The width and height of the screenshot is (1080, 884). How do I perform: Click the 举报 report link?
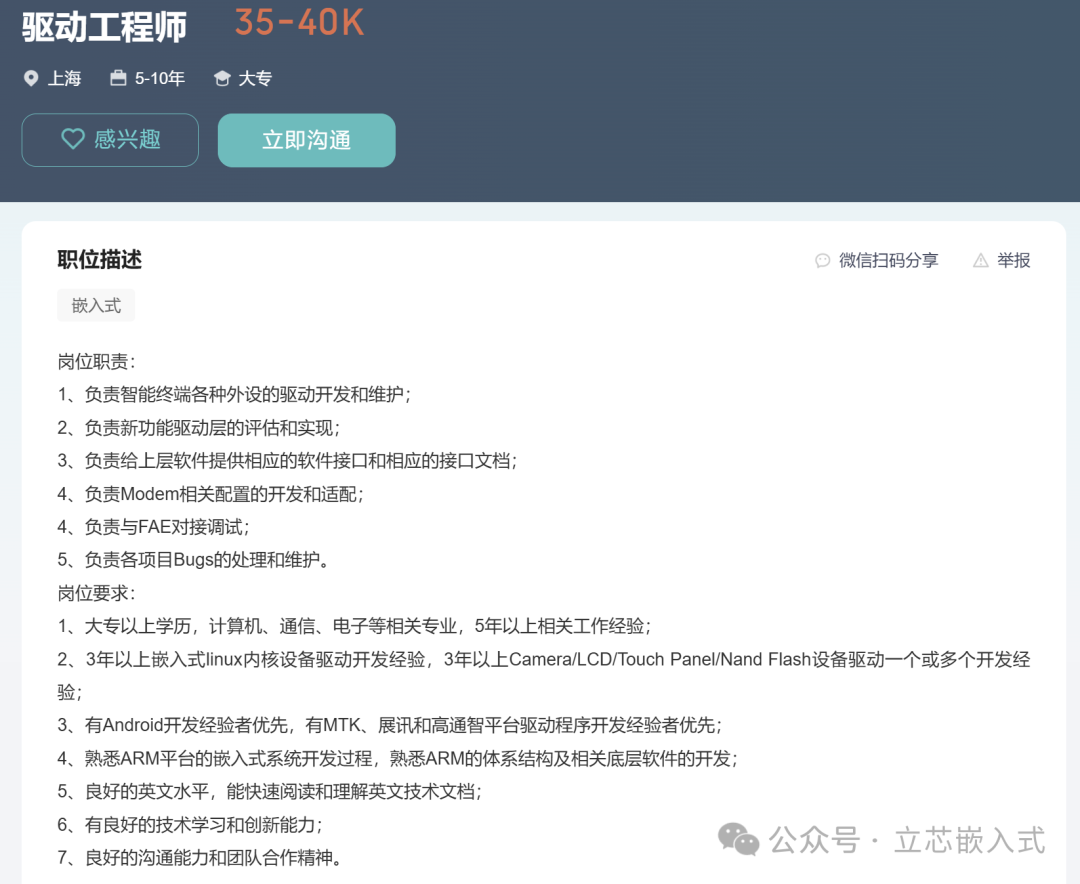(1013, 260)
